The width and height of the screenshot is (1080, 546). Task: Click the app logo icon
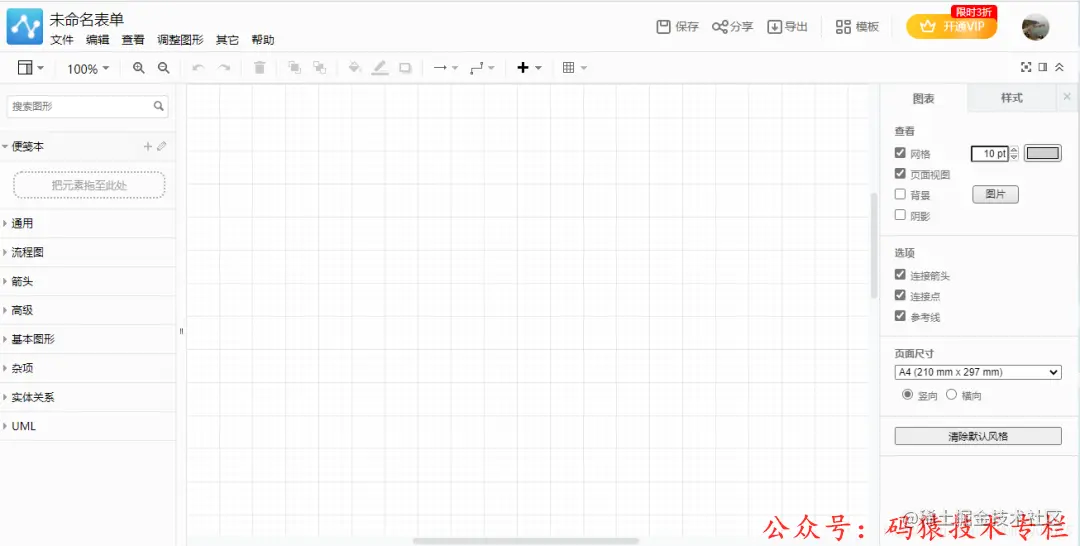(25, 27)
